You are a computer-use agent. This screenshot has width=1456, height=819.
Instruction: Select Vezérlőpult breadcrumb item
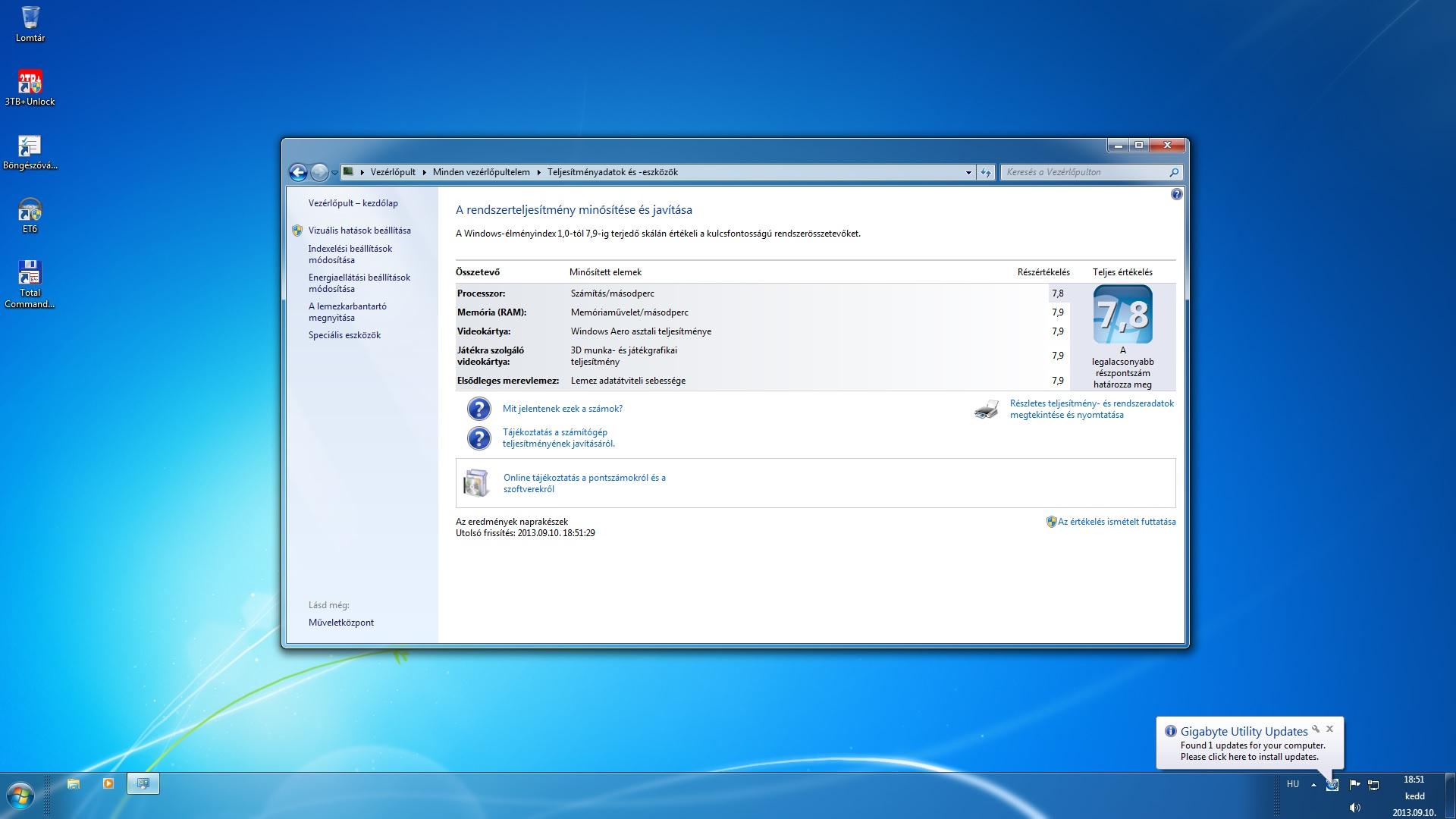click(x=393, y=172)
